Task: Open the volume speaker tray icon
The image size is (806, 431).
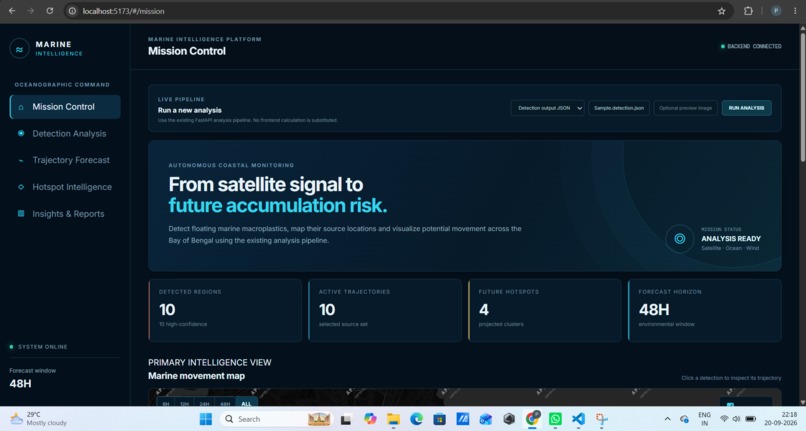Action: (x=737, y=419)
